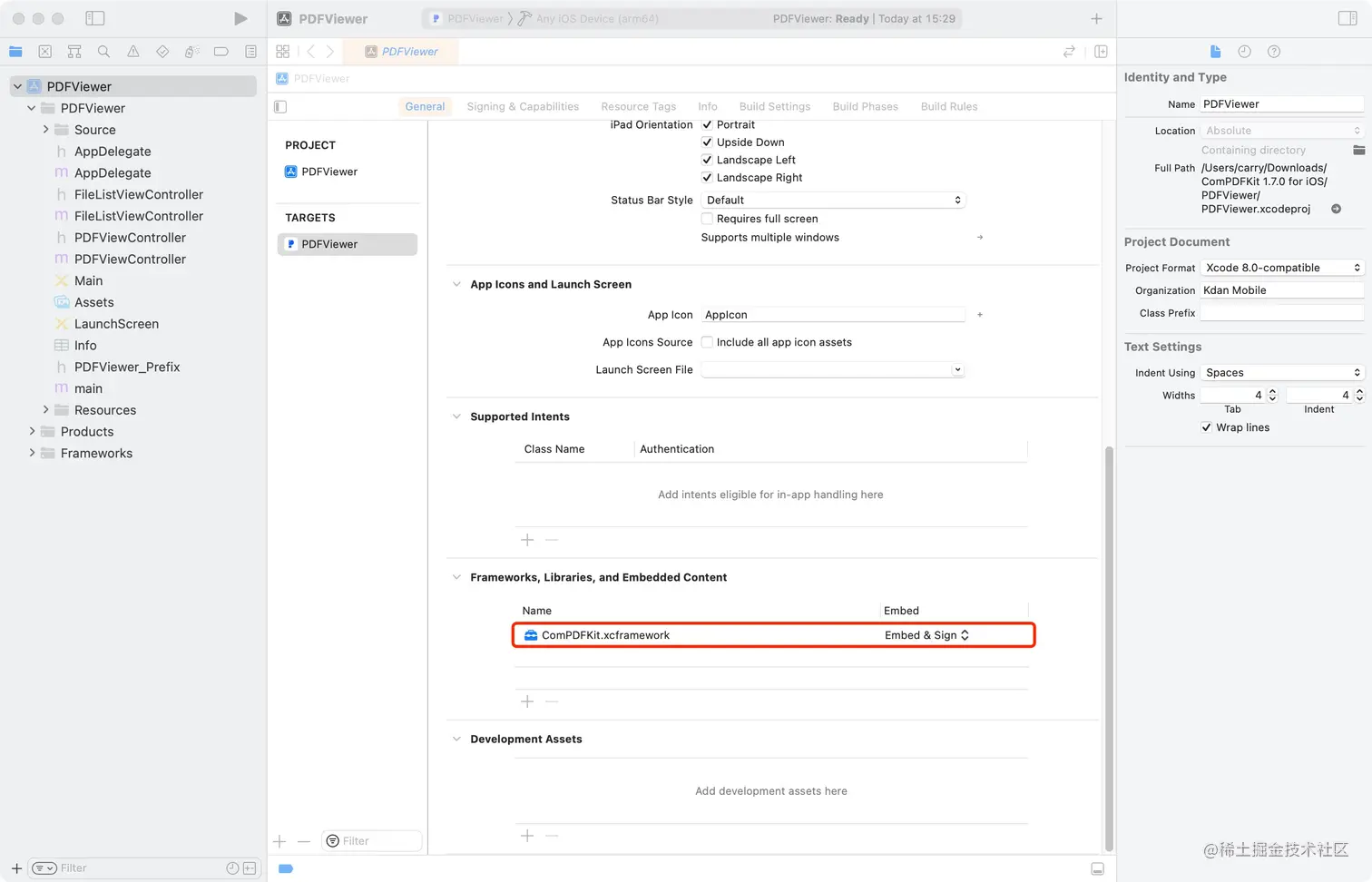Screen dimensions: 1372x882
Task: Uncheck Landscape Right orientation
Action: 707,178
